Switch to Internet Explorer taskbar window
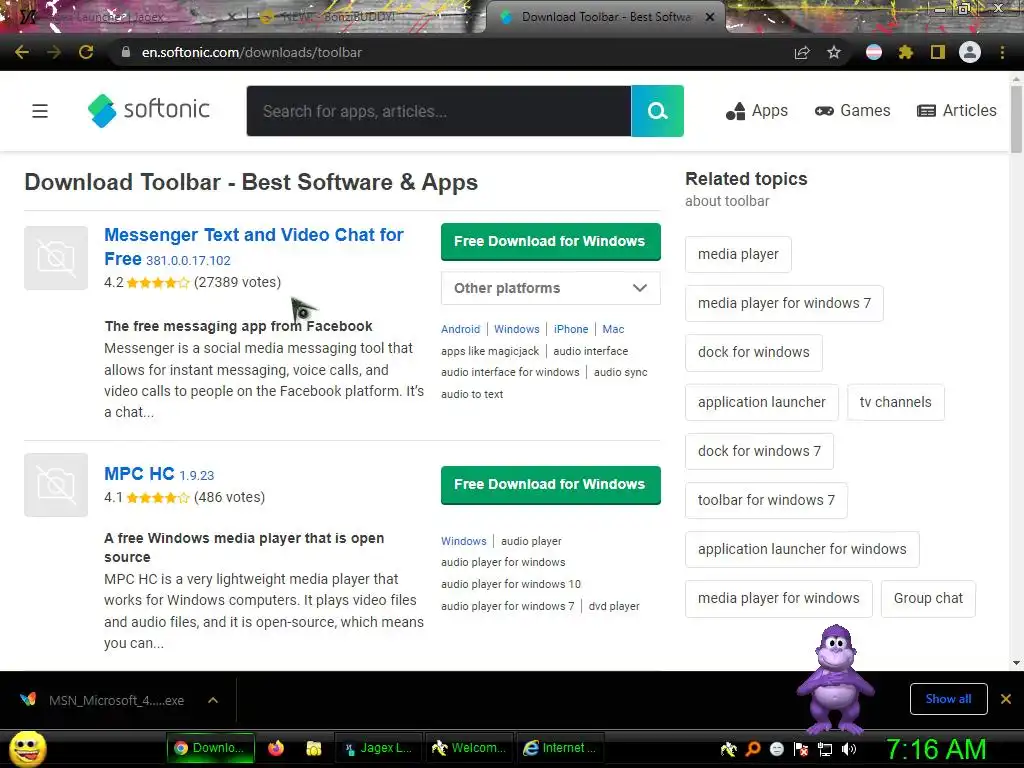The width and height of the screenshot is (1024, 768). [x=561, y=748]
